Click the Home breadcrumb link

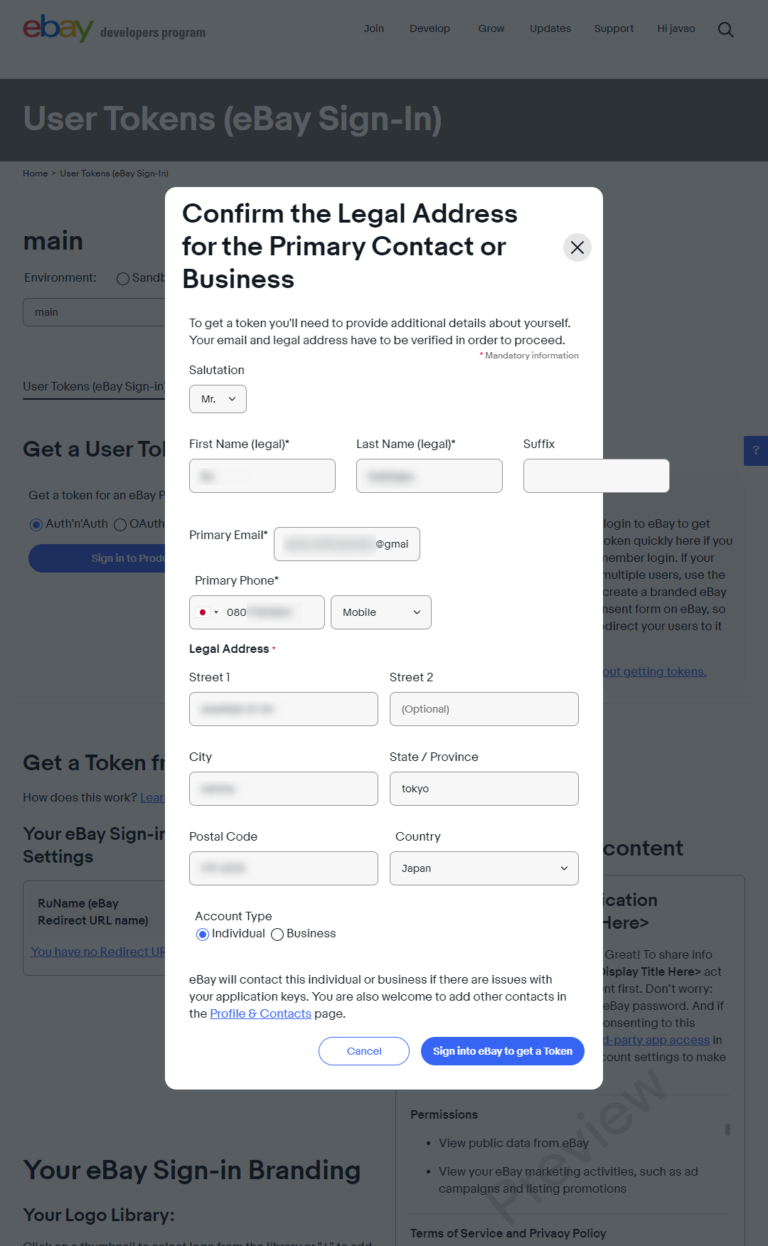pos(35,173)
